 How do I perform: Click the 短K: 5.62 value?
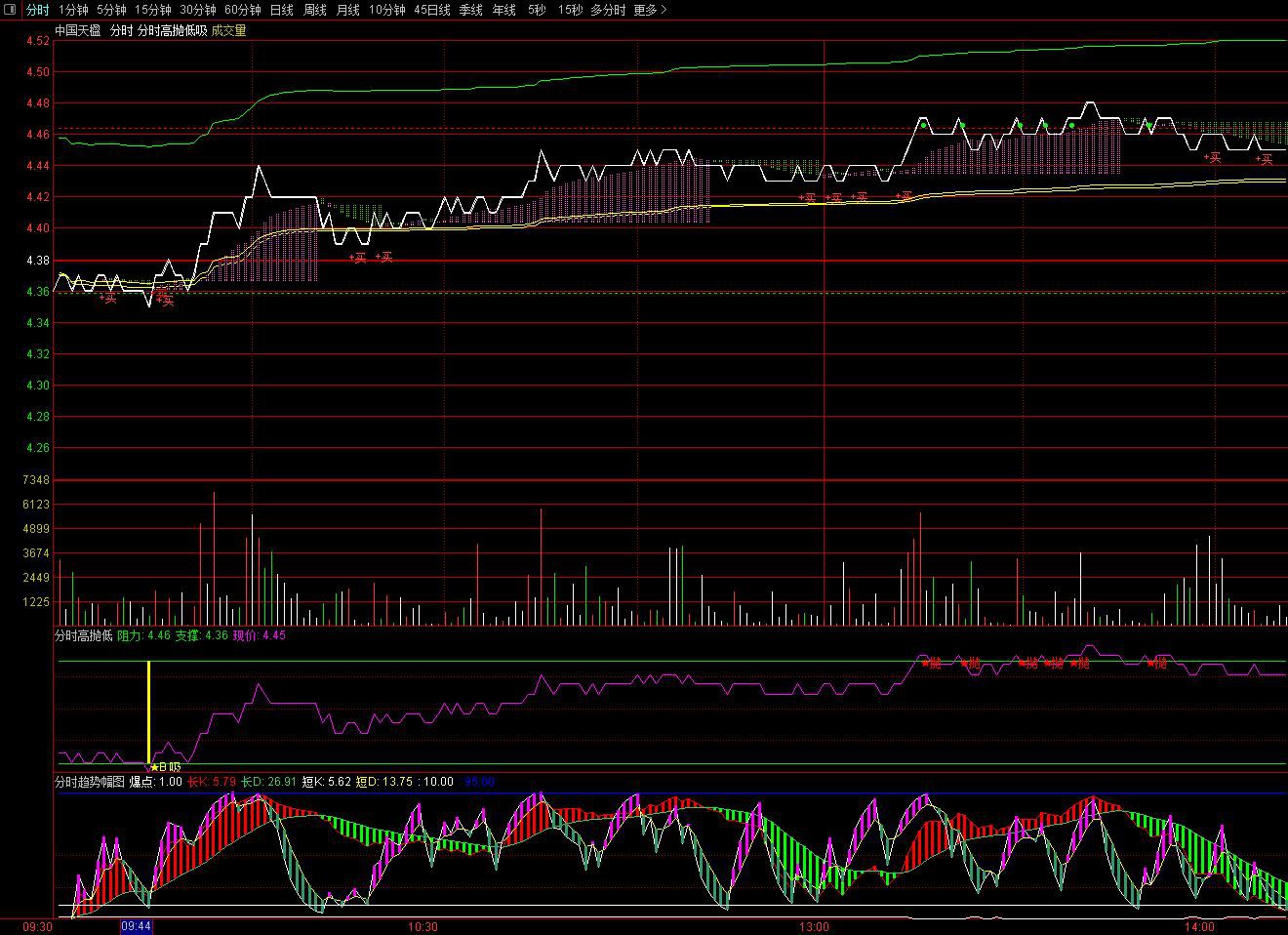point(326,782)
